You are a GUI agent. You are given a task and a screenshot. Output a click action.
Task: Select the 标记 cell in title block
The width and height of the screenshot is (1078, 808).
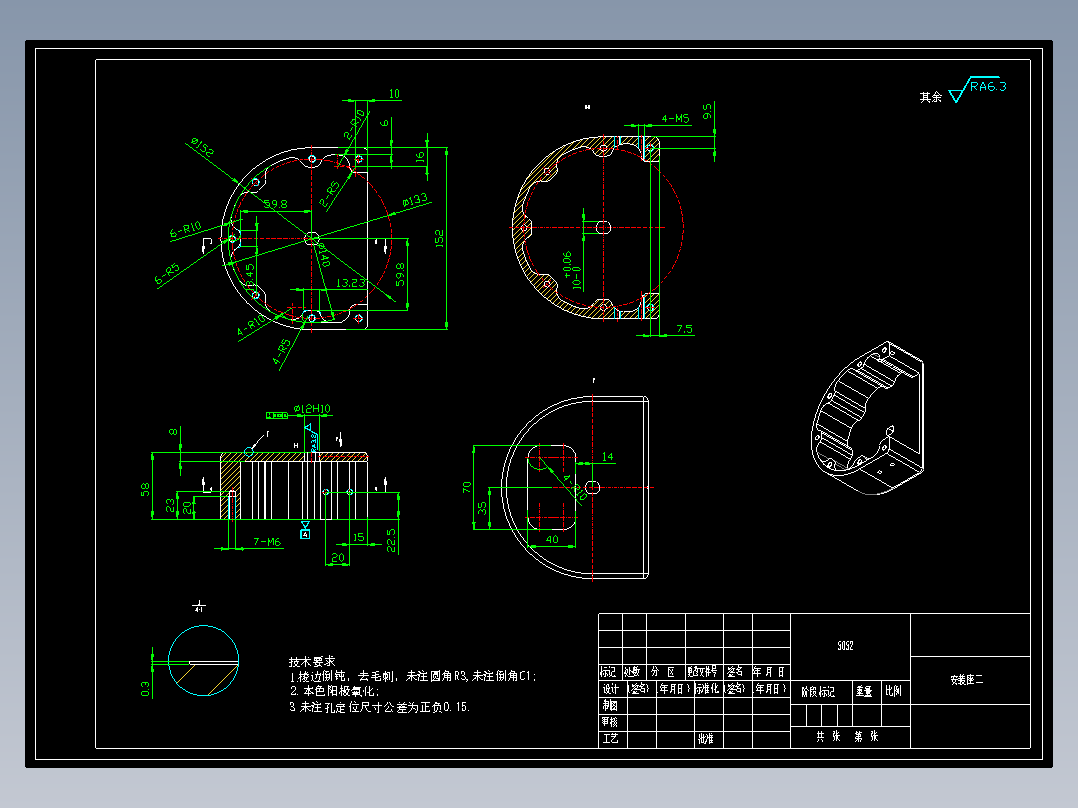pos(609,672)
